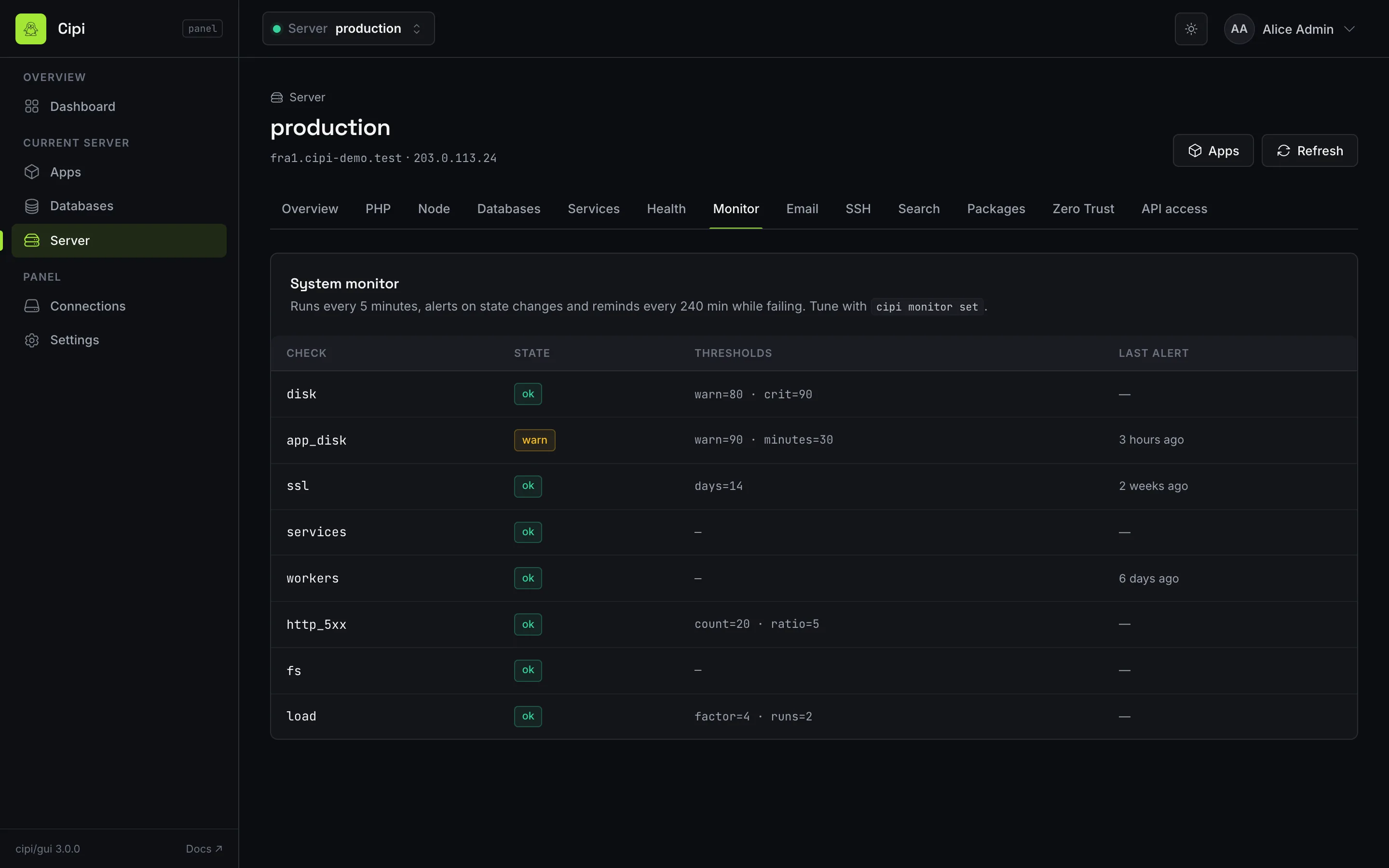Screen dimensions: 1389x868
Task: Open Settings in the sidebar
Action: pos(119,340)
